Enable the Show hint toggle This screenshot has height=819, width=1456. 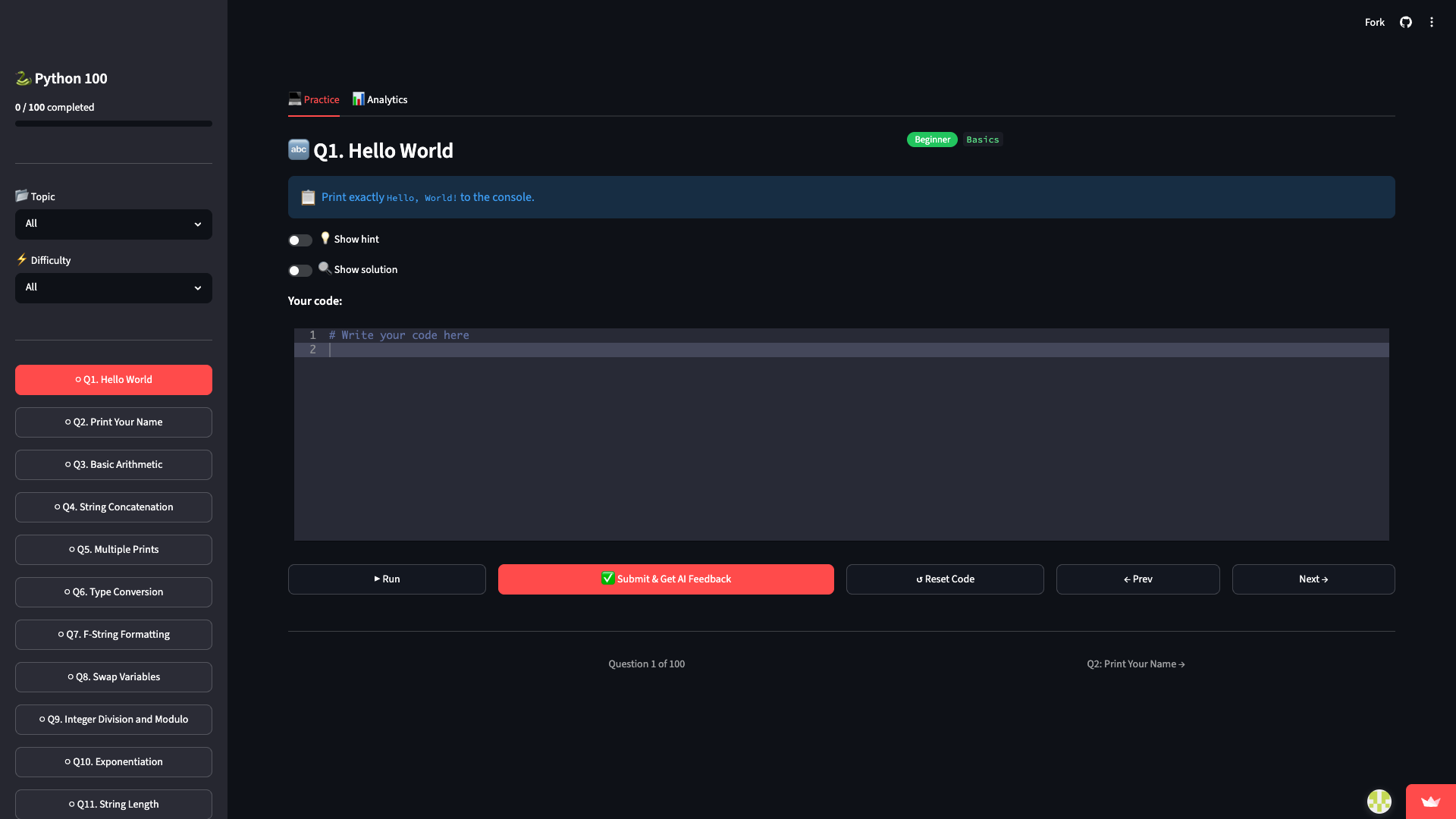point(300,240)
